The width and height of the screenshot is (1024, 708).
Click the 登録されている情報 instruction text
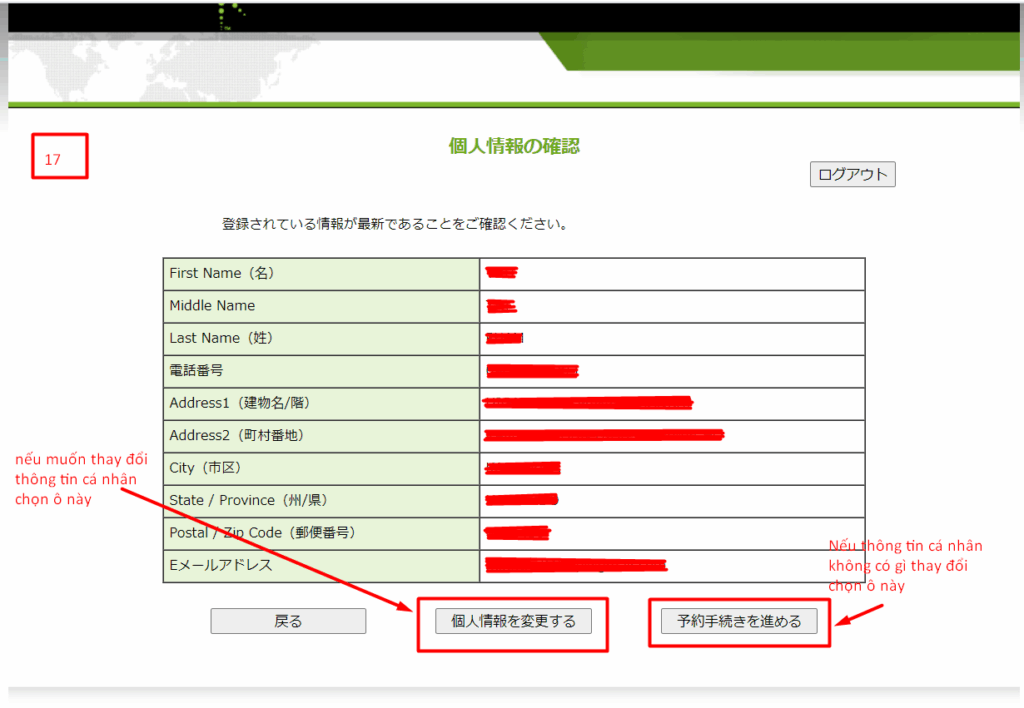tap(395, 224)
